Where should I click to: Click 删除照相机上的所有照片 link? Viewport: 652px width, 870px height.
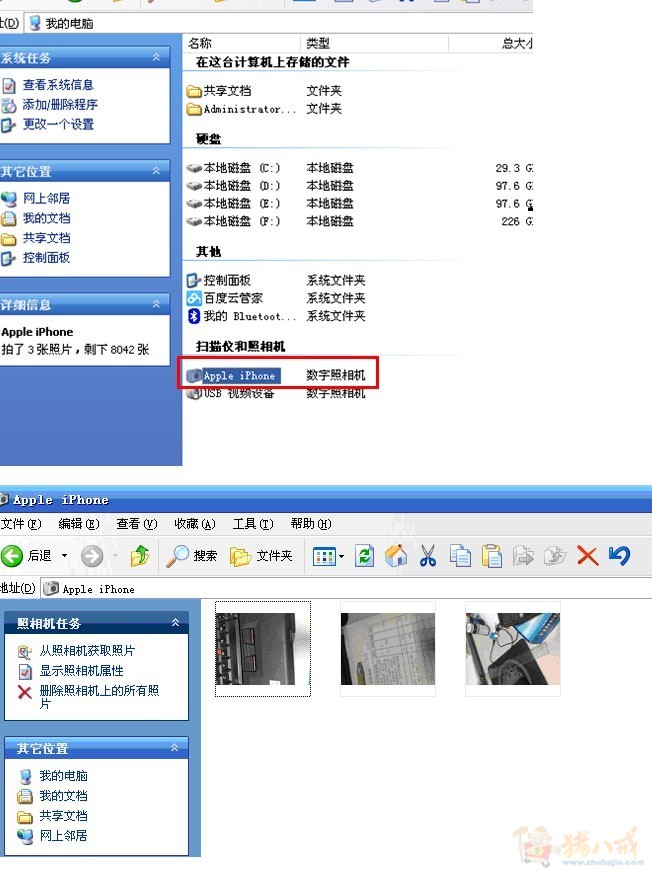coord(99,697)
